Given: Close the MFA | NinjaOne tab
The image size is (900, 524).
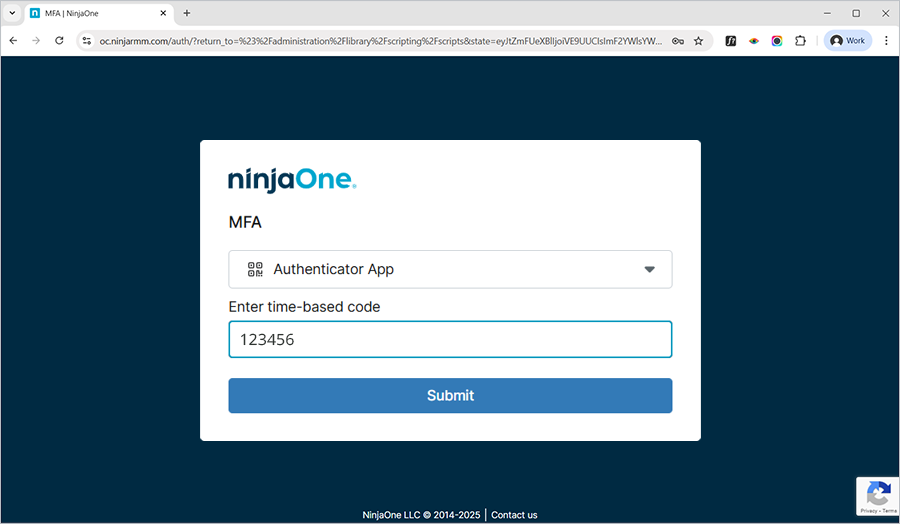Looking at the screenshot, I should pos(163,13).
